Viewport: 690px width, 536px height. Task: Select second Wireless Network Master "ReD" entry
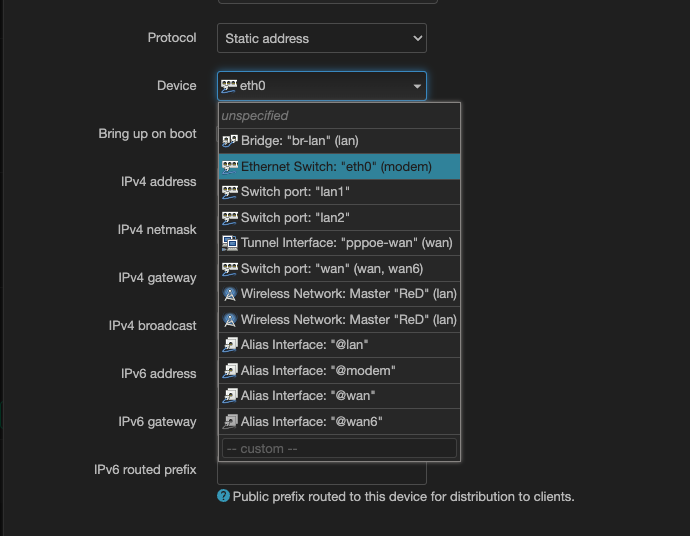[x=339, y=319]
